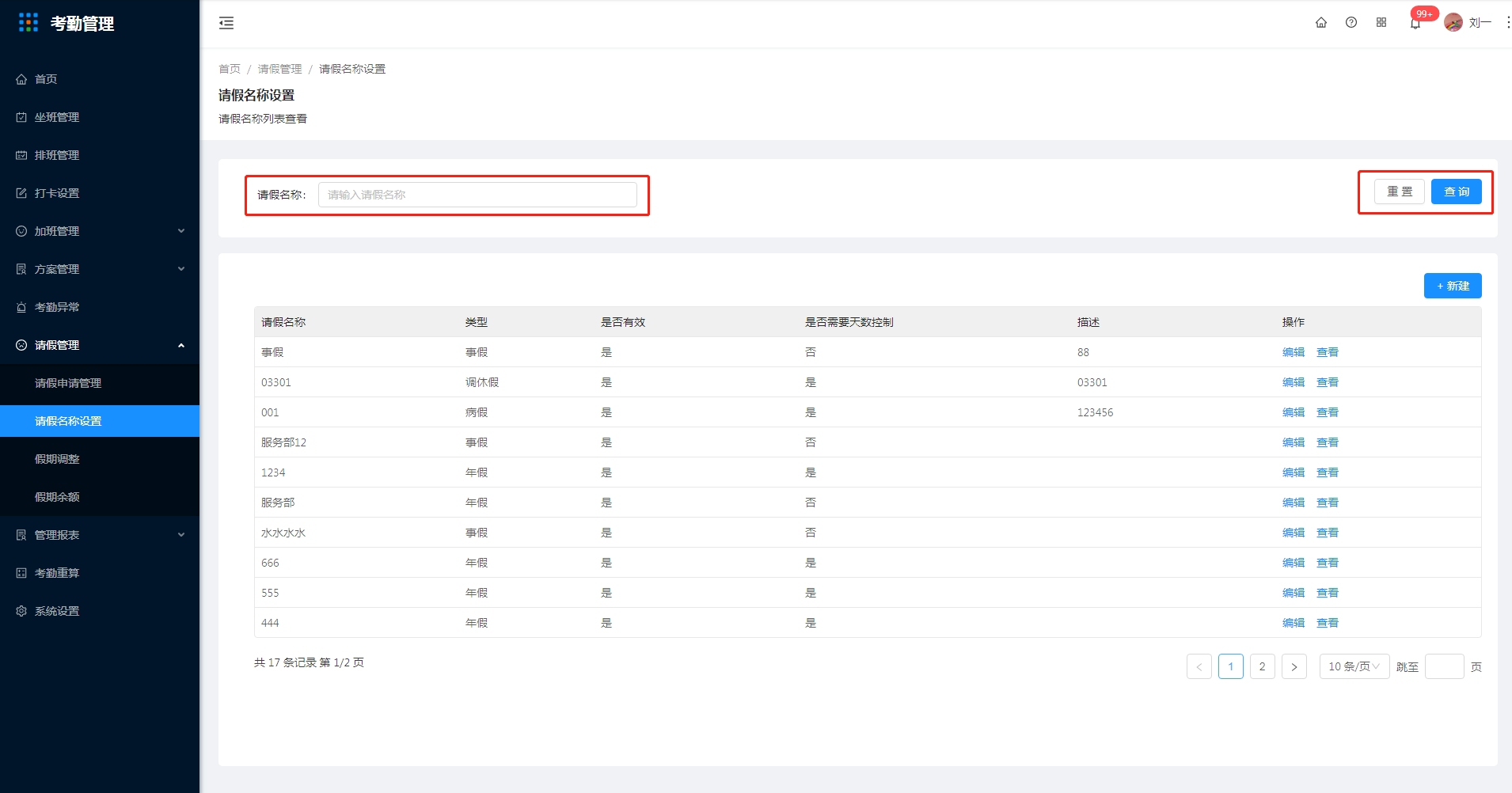Click 编辑 for the 1234 row
This screenshot has height=793, width=1512.
coord(1294,472)
